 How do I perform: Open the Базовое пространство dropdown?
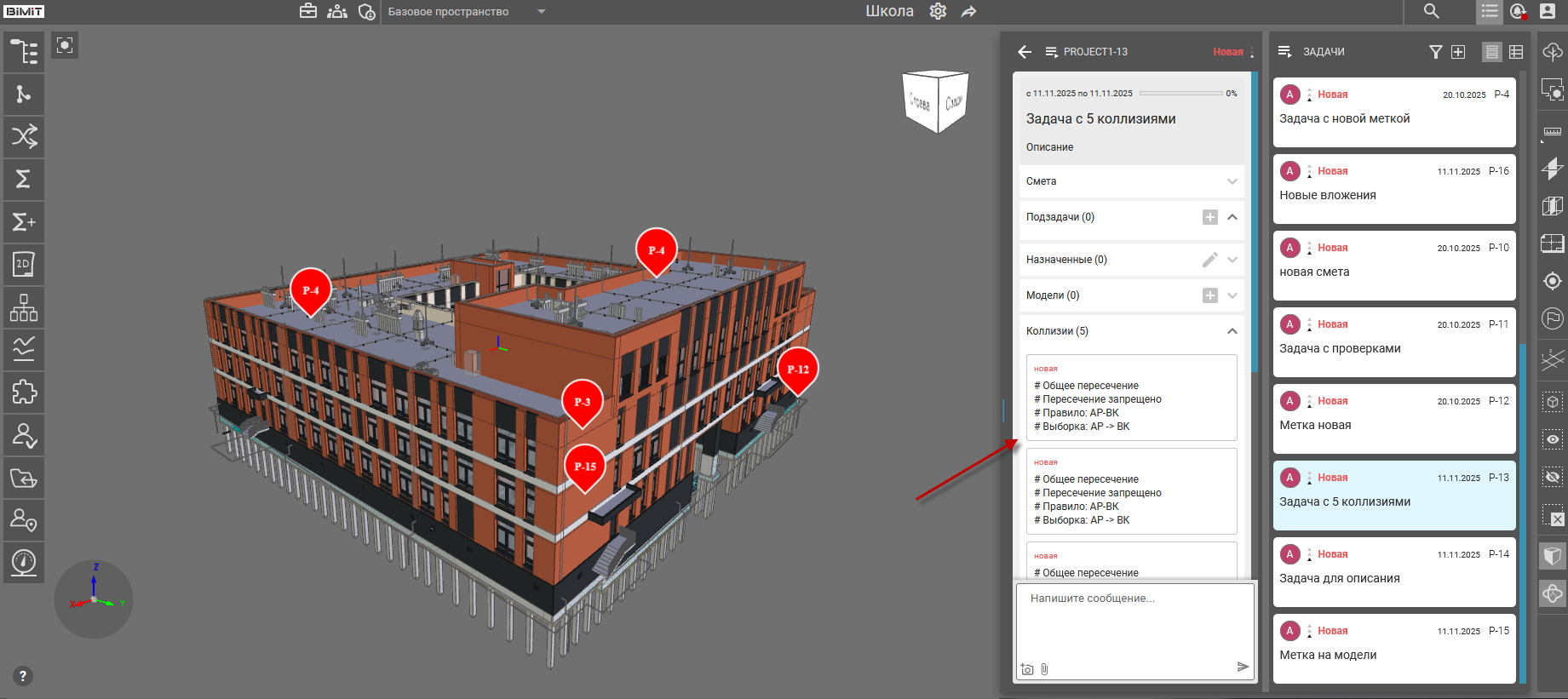[x=541, y=12]
